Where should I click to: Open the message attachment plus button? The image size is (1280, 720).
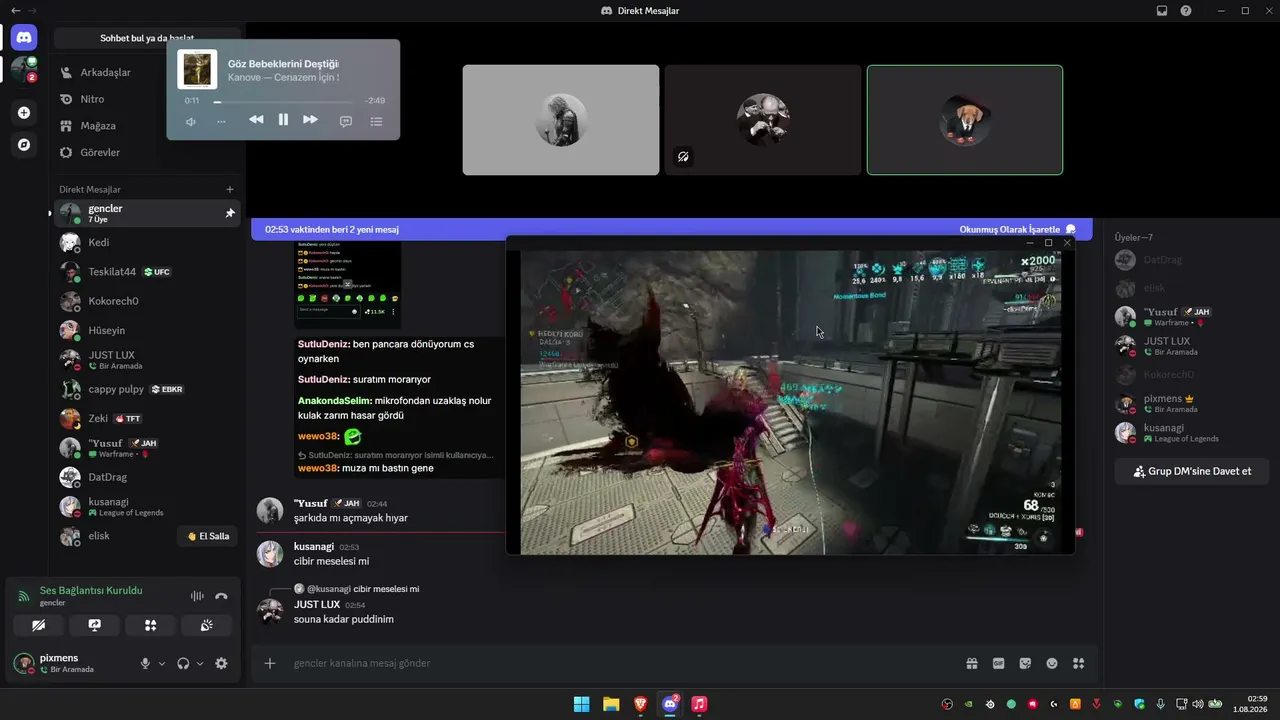click(x=269, y=663)
